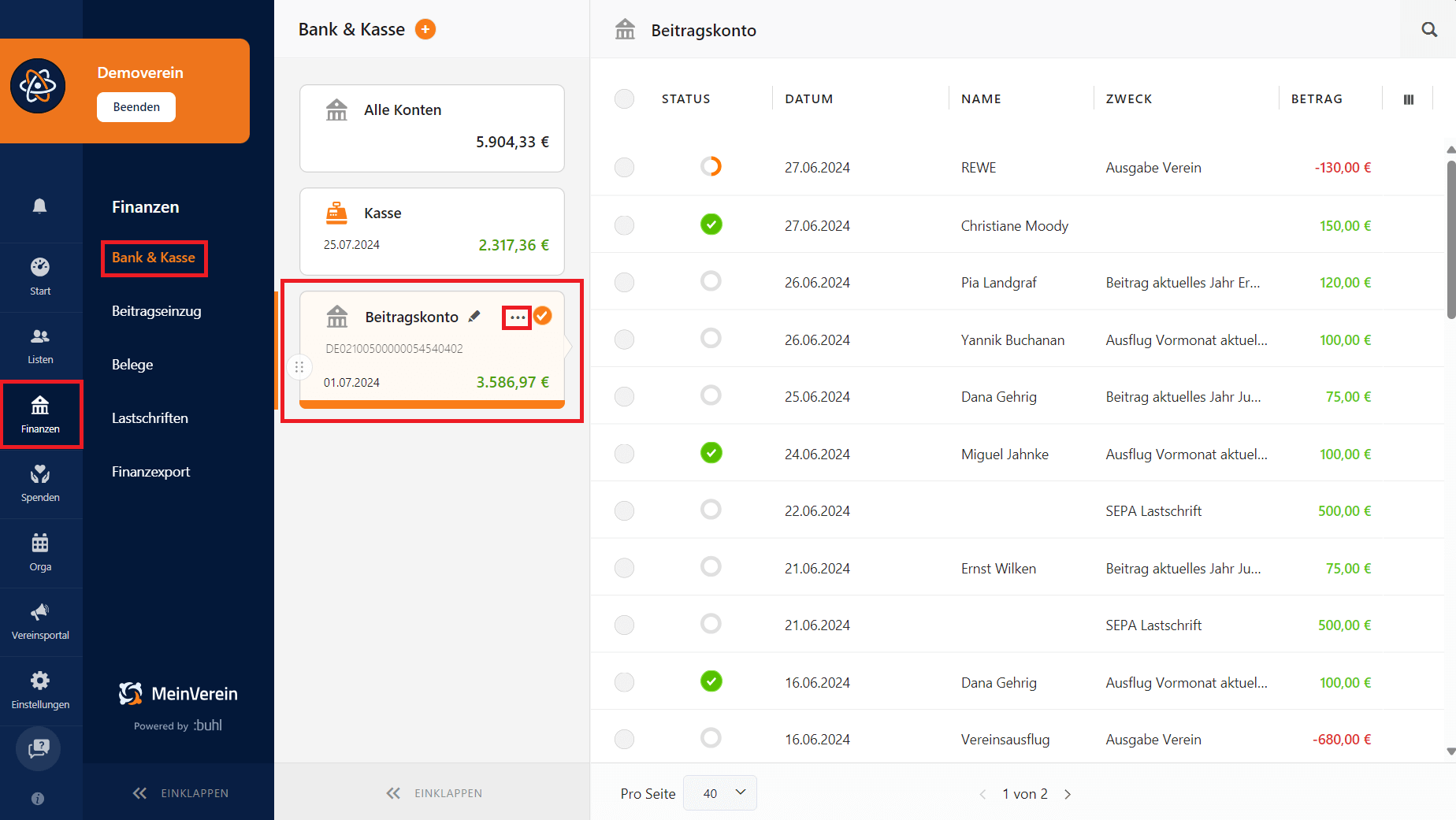Select the Pia Landgraf row checkbox
Image resolution: width=1456 pixels, height=820 pixels.
[624, 282]
